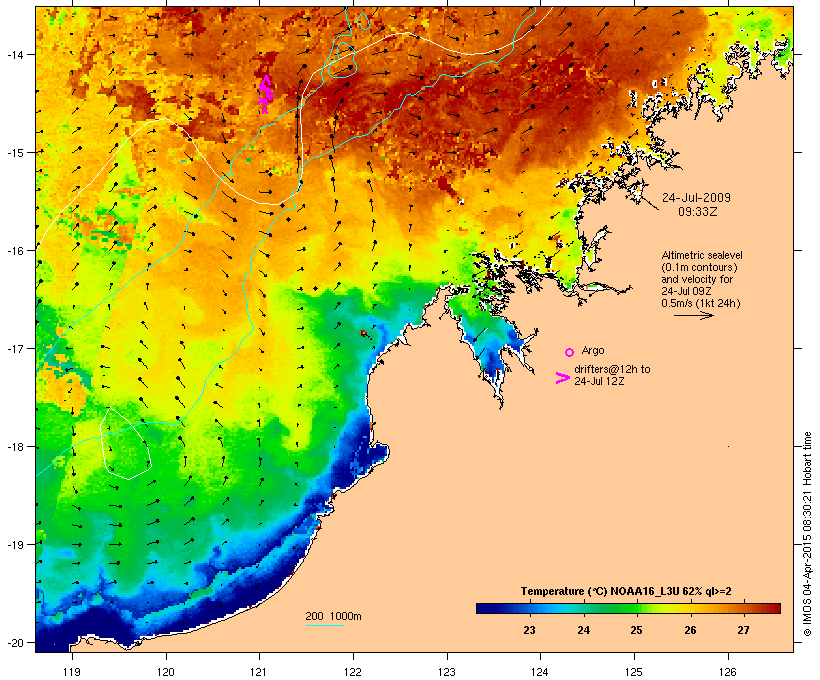Click the '(0.1m contours)' text
The height and width of the screenshot is (680, 820).
pyautogui.click(x=699, y=267)
